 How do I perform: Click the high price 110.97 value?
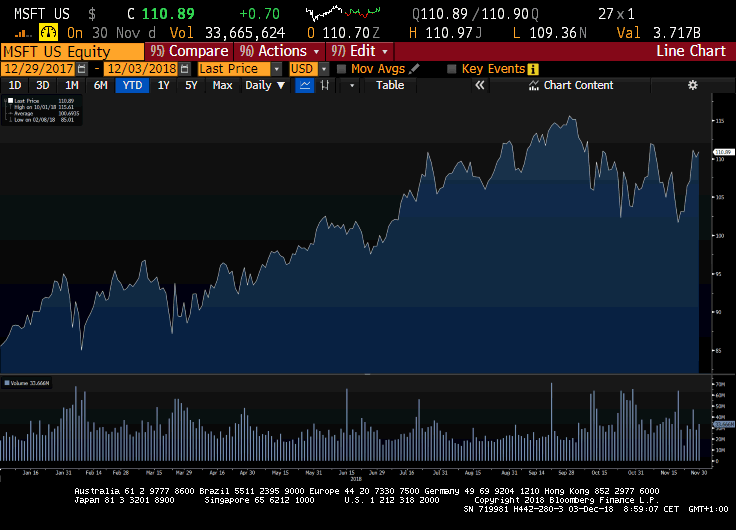pos(450,33)
